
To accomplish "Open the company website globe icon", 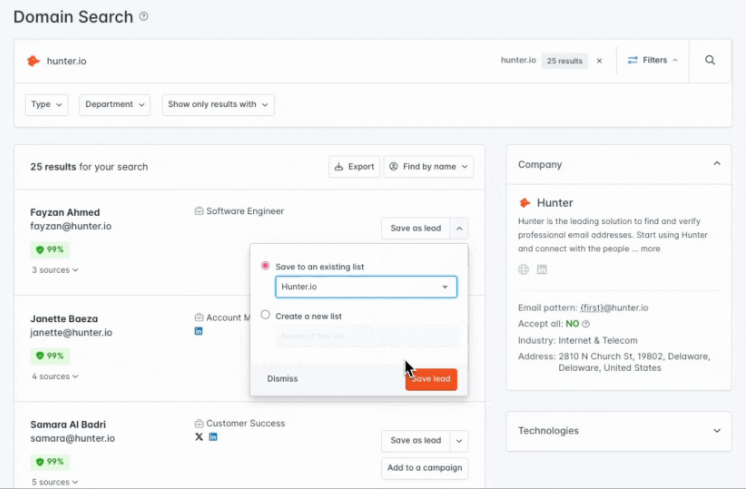I will click(x=523, y=270).
